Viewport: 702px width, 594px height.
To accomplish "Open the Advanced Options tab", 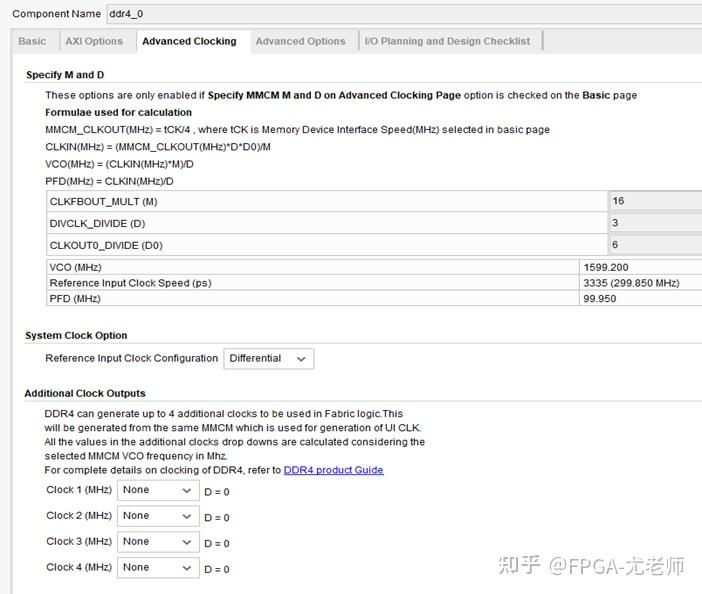I will pos(300,41).
